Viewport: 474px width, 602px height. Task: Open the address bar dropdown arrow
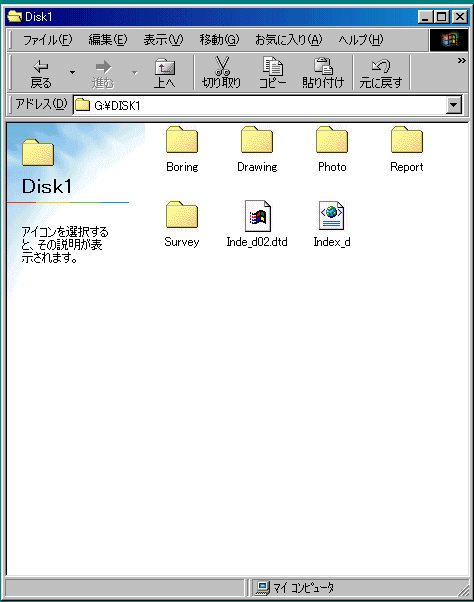454,105
